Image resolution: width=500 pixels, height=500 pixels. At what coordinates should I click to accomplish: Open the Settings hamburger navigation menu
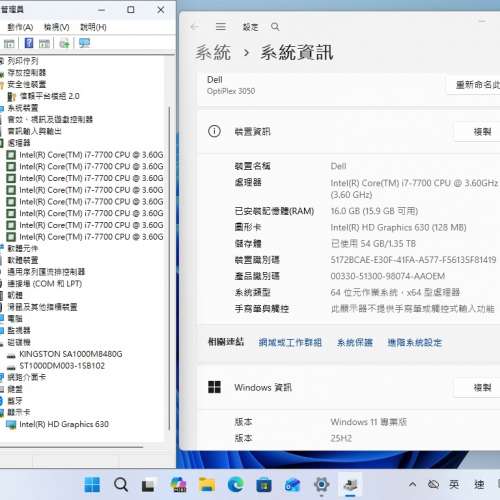221,27
